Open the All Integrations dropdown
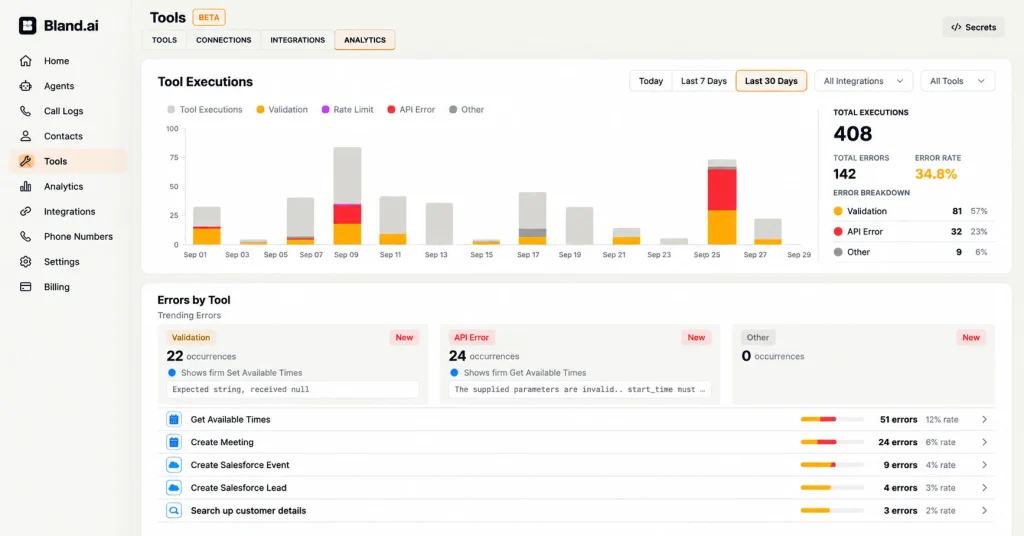1024x536 pixels. (x=863, y=81)
